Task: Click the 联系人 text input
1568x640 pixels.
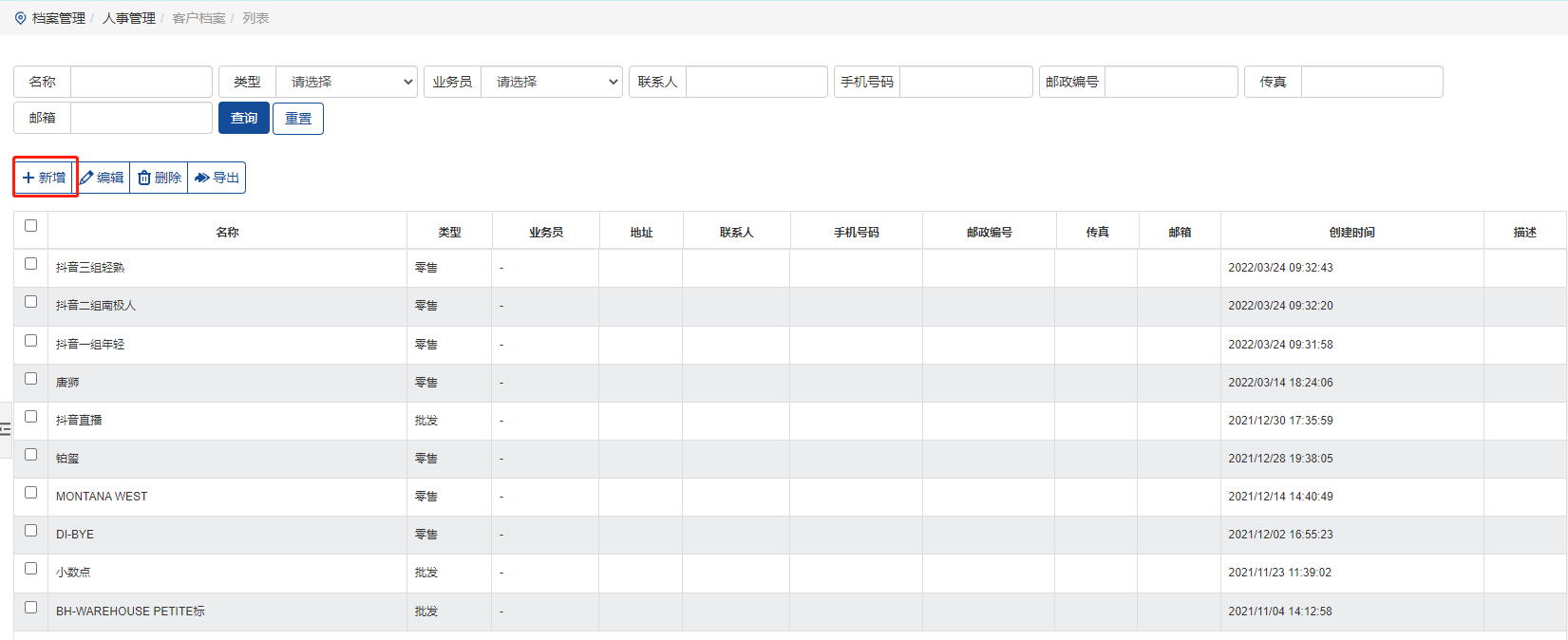Action: (756, 82)
